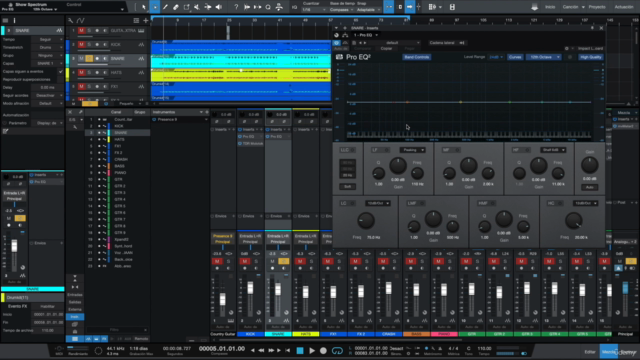This screenshot has height=360, width=640.
Task: Open the track list icon
Action: (x=136, y=20)
